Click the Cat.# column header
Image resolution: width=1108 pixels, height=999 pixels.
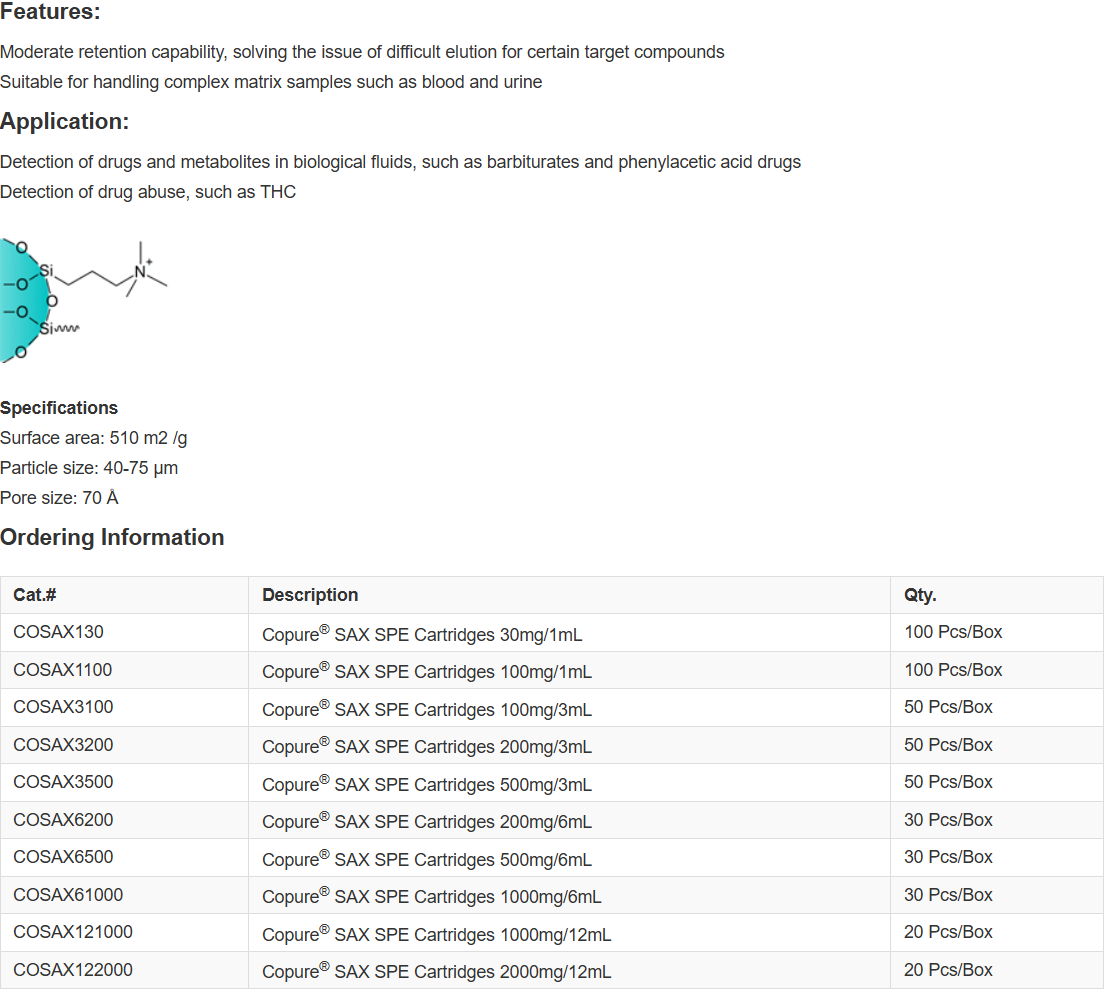coord(35,595)
